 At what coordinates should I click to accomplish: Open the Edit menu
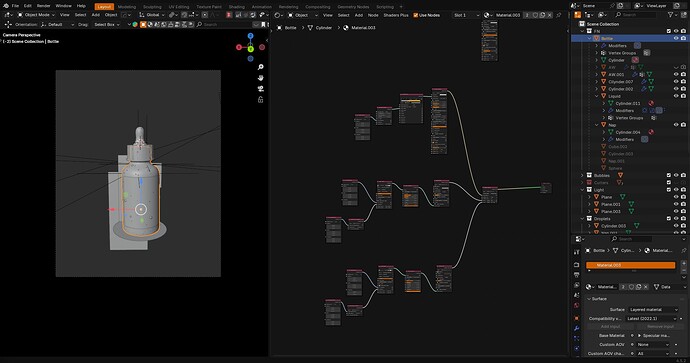point(28,6)
